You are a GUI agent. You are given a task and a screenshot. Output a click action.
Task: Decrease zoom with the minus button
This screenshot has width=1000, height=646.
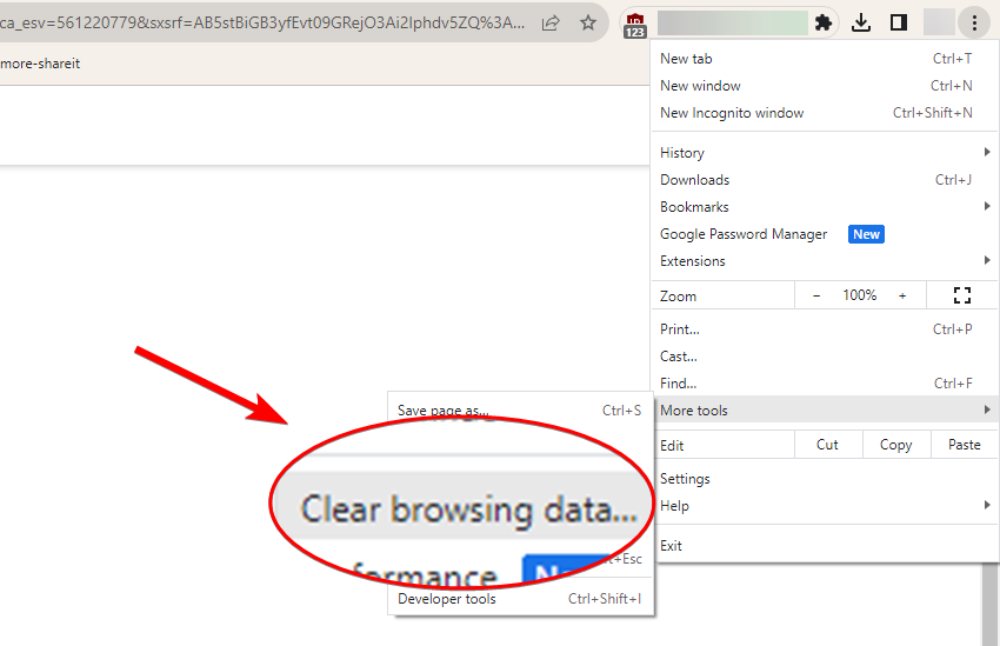[x=816, y=296]
